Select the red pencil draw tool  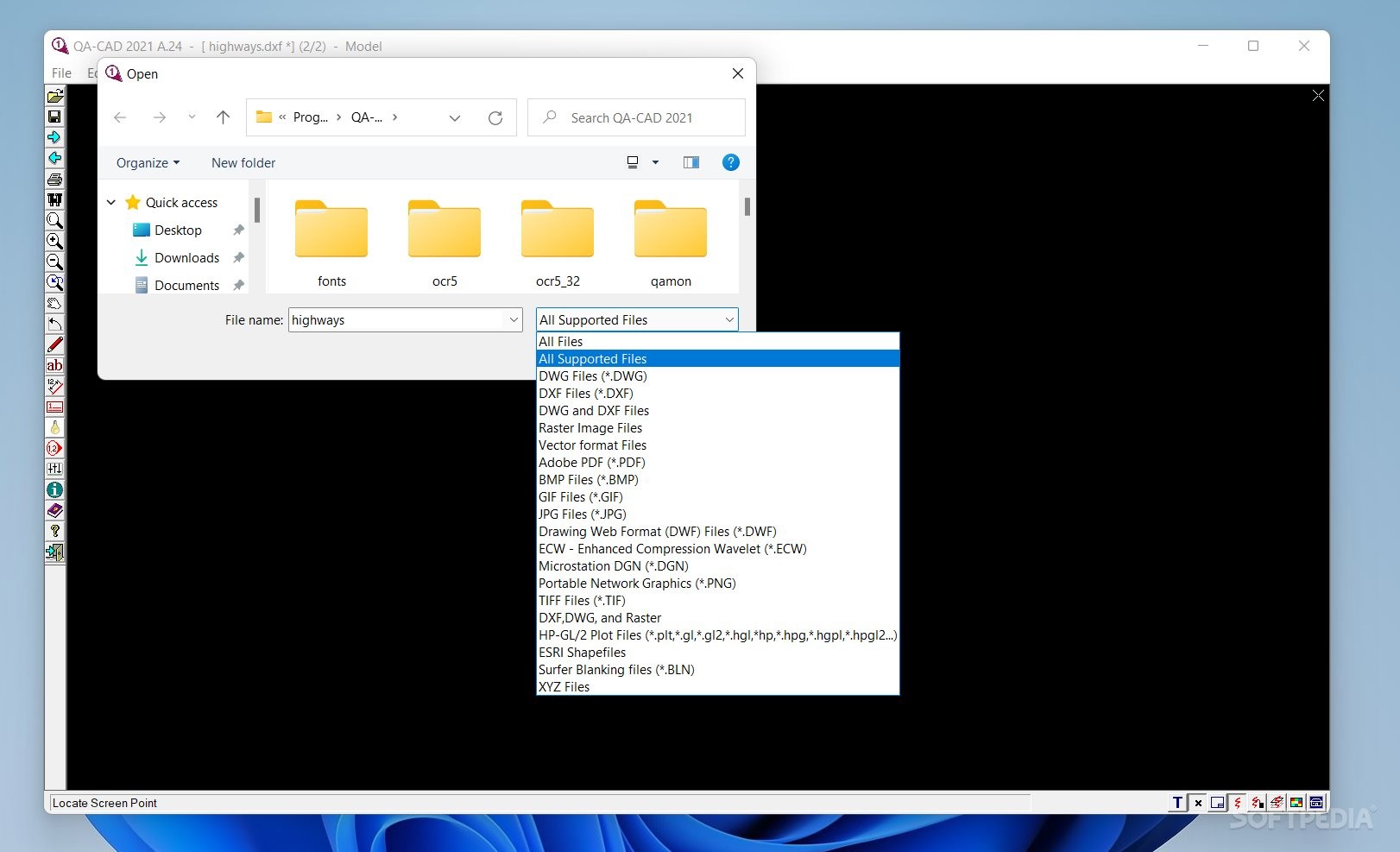tap(54, 344)
